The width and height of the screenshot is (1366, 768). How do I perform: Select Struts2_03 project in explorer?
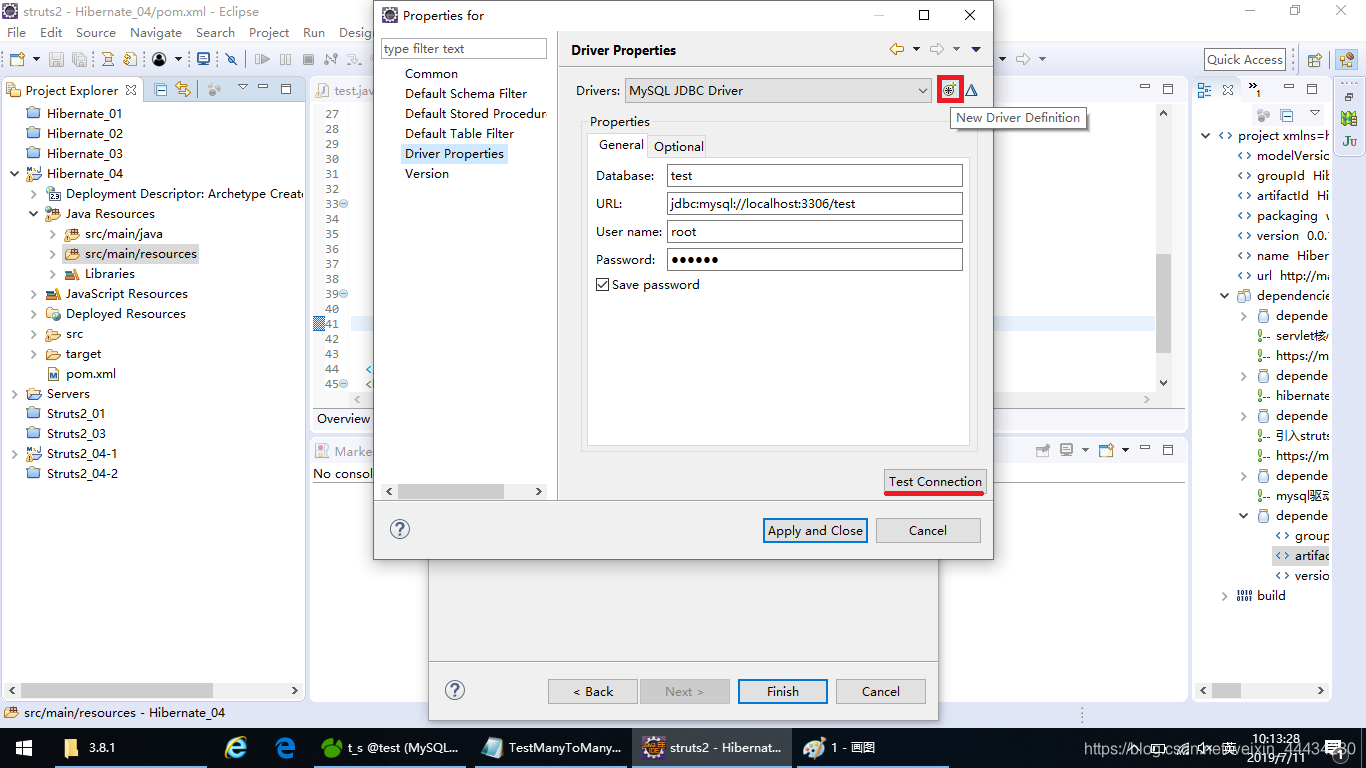click(76, 434)
